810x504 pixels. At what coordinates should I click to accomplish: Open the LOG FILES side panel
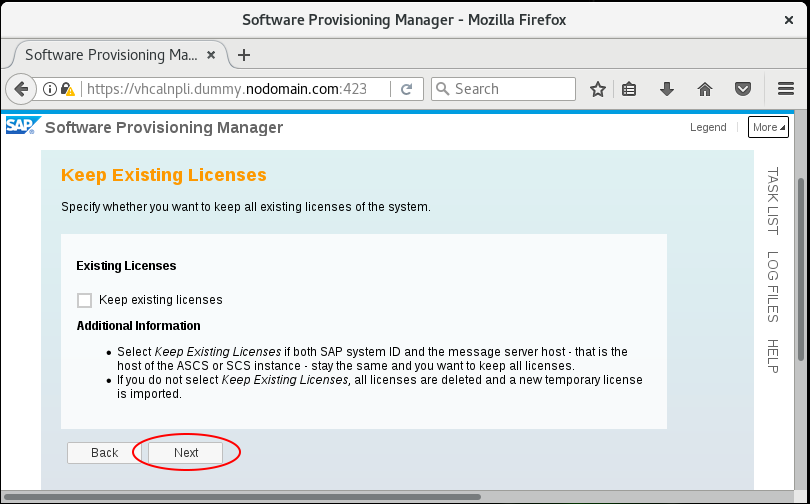pos(772,287)
